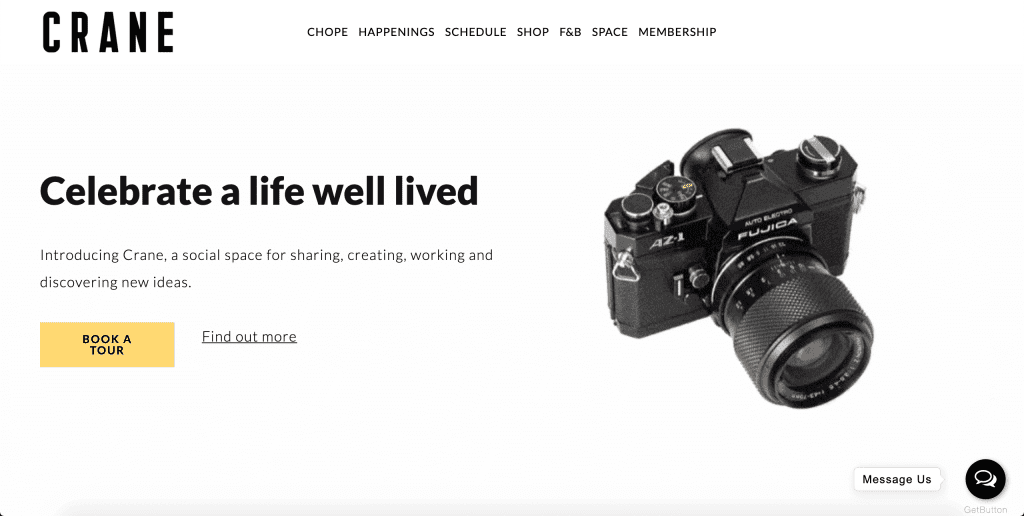1024x516 pixels.
Task: Open the black chat bubble icon
Action: 985,479
